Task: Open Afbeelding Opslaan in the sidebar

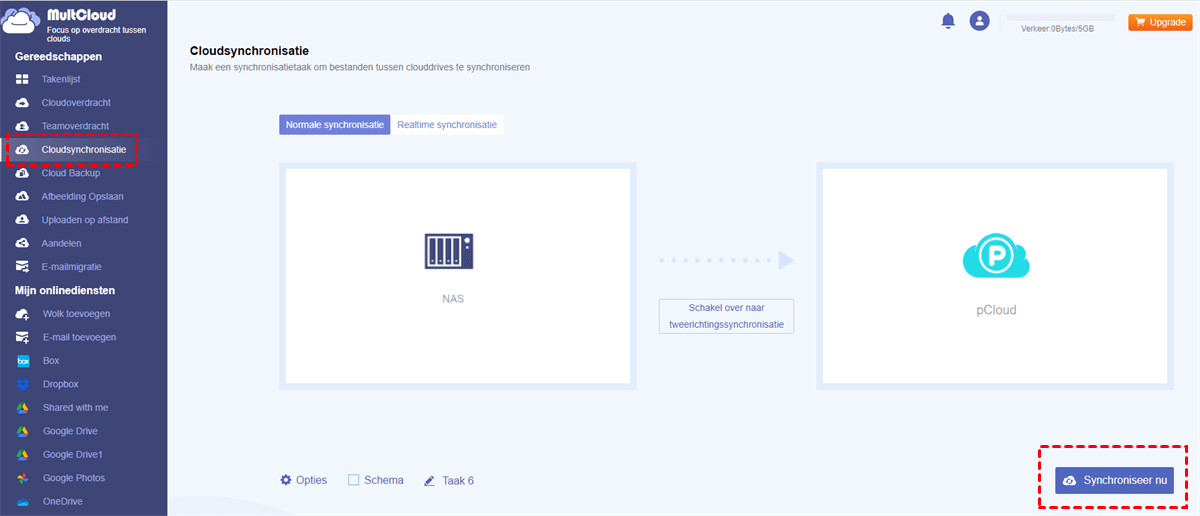Action: pyautogui.click(x=83, y=197)
